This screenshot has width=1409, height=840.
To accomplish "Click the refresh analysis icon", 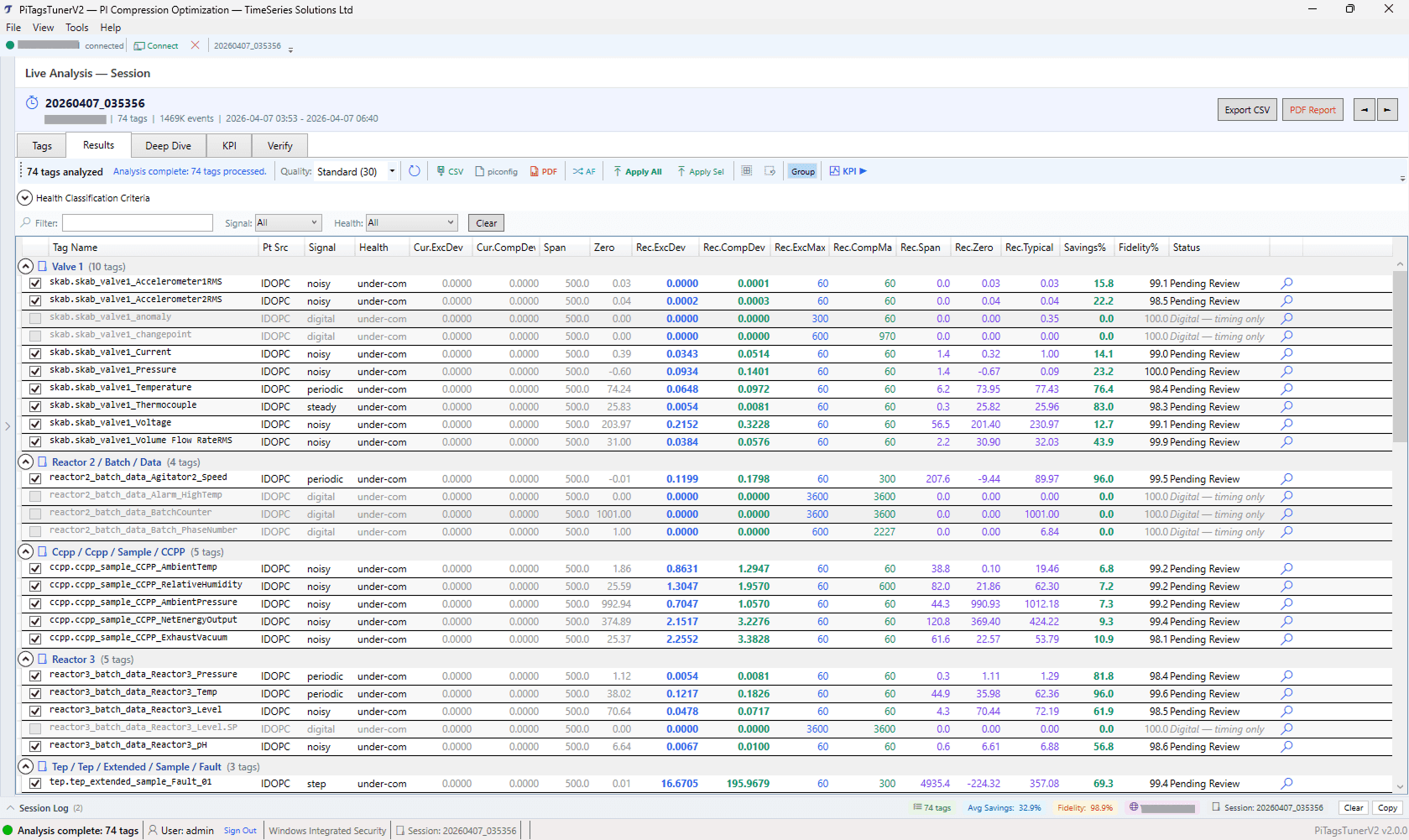I will click(415, 171).
